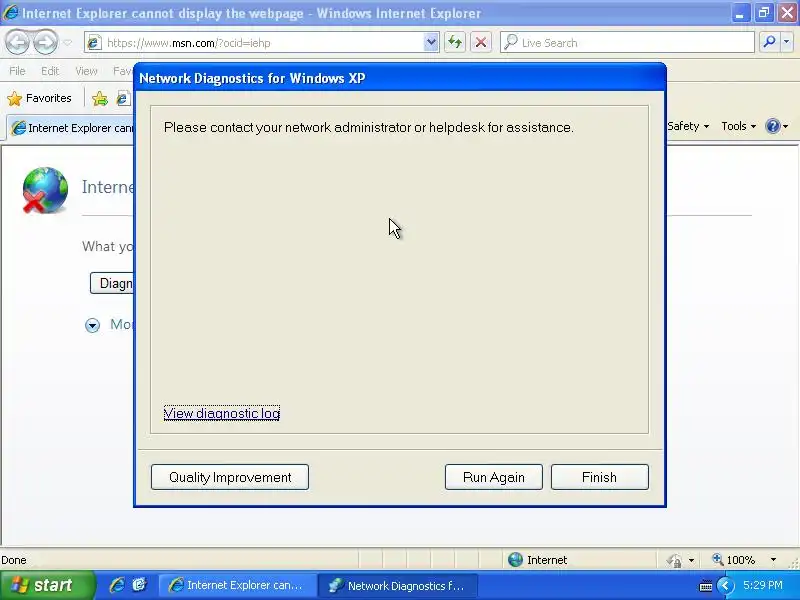
Task: Click the second Quick Launch icon
Action: pos(139,585)
